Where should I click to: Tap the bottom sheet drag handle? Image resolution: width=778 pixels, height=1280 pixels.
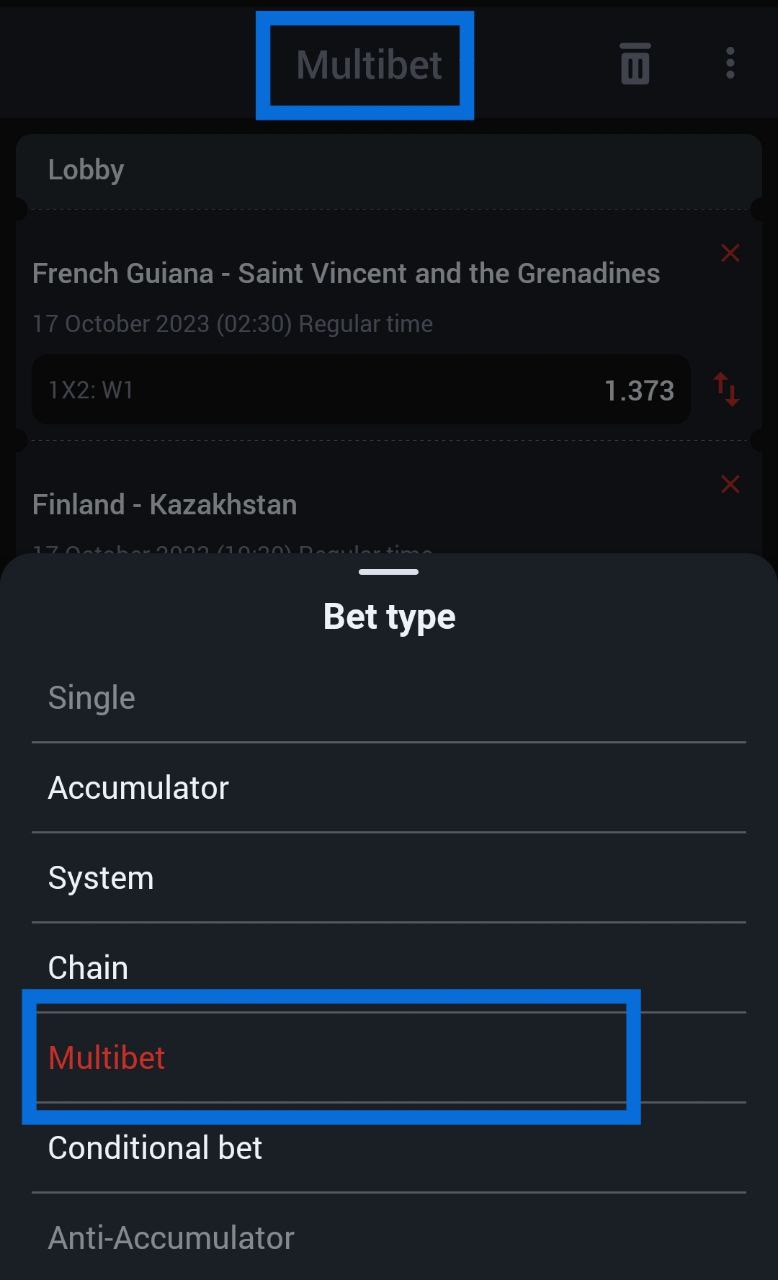(x=389, y=572)
